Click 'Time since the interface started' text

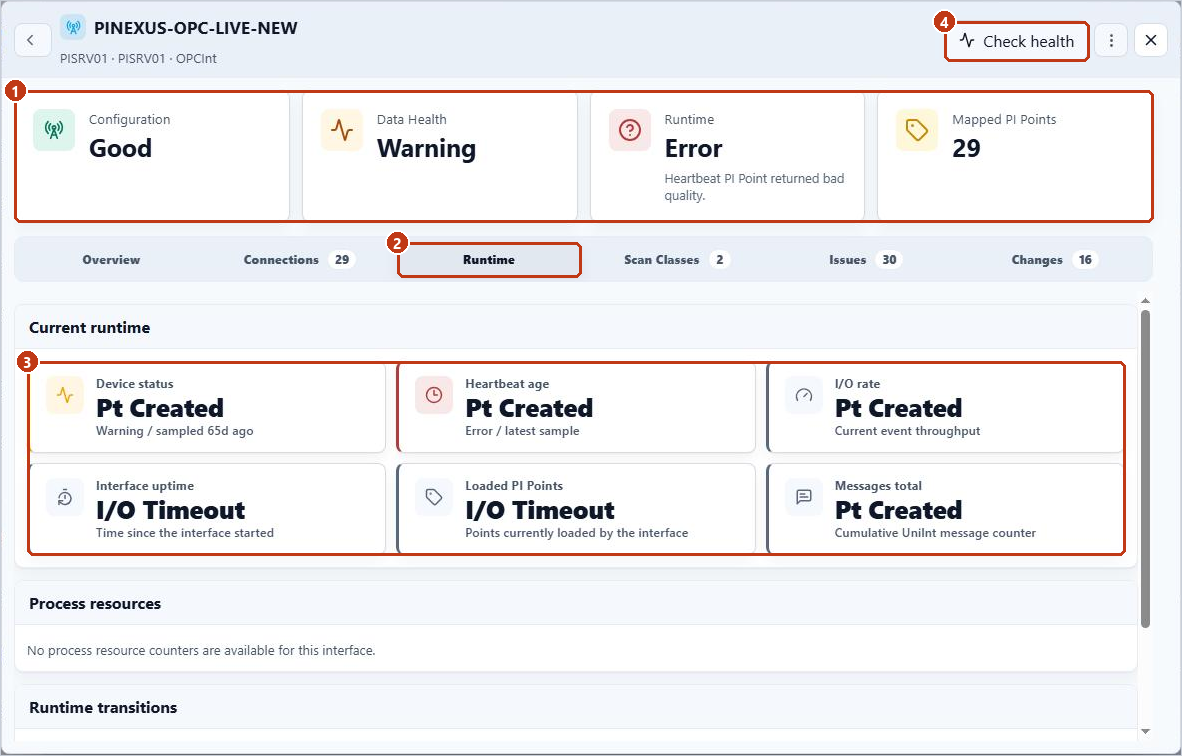pos(185,533)
